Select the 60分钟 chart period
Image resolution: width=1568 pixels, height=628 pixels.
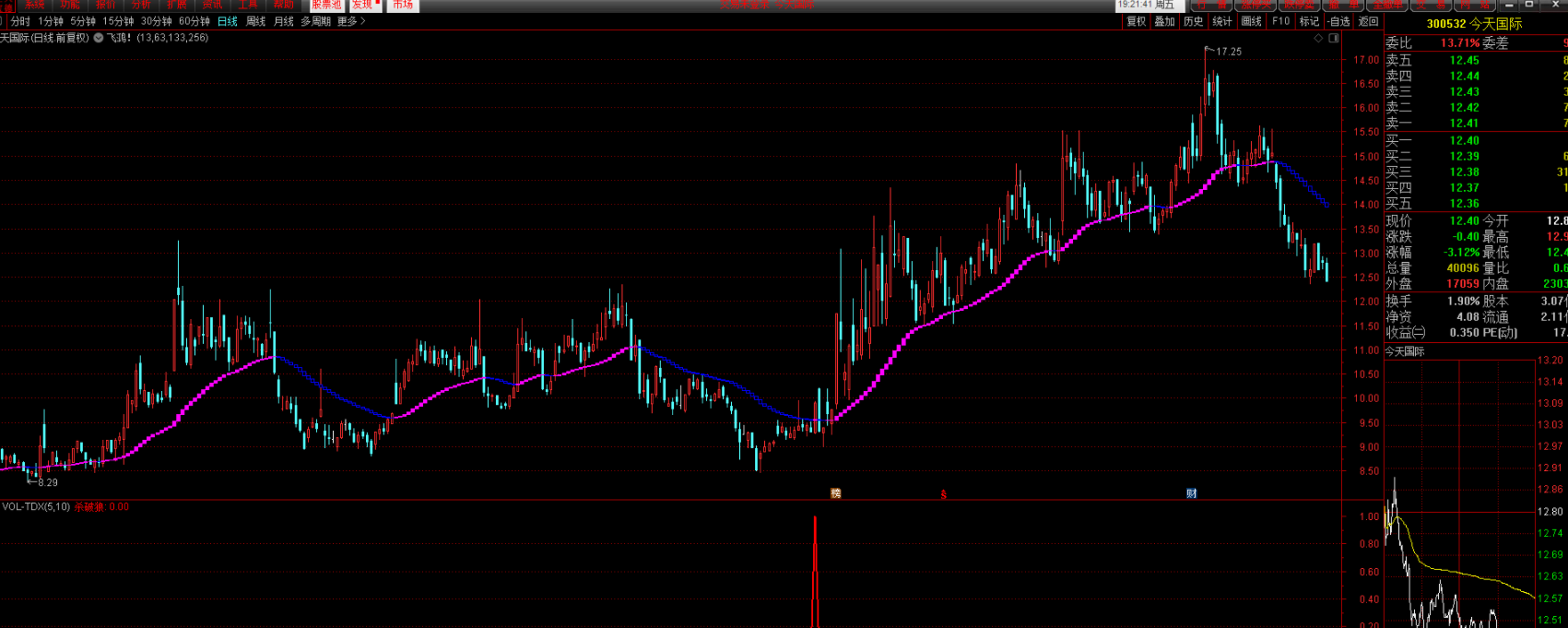[x=195, y=21]
